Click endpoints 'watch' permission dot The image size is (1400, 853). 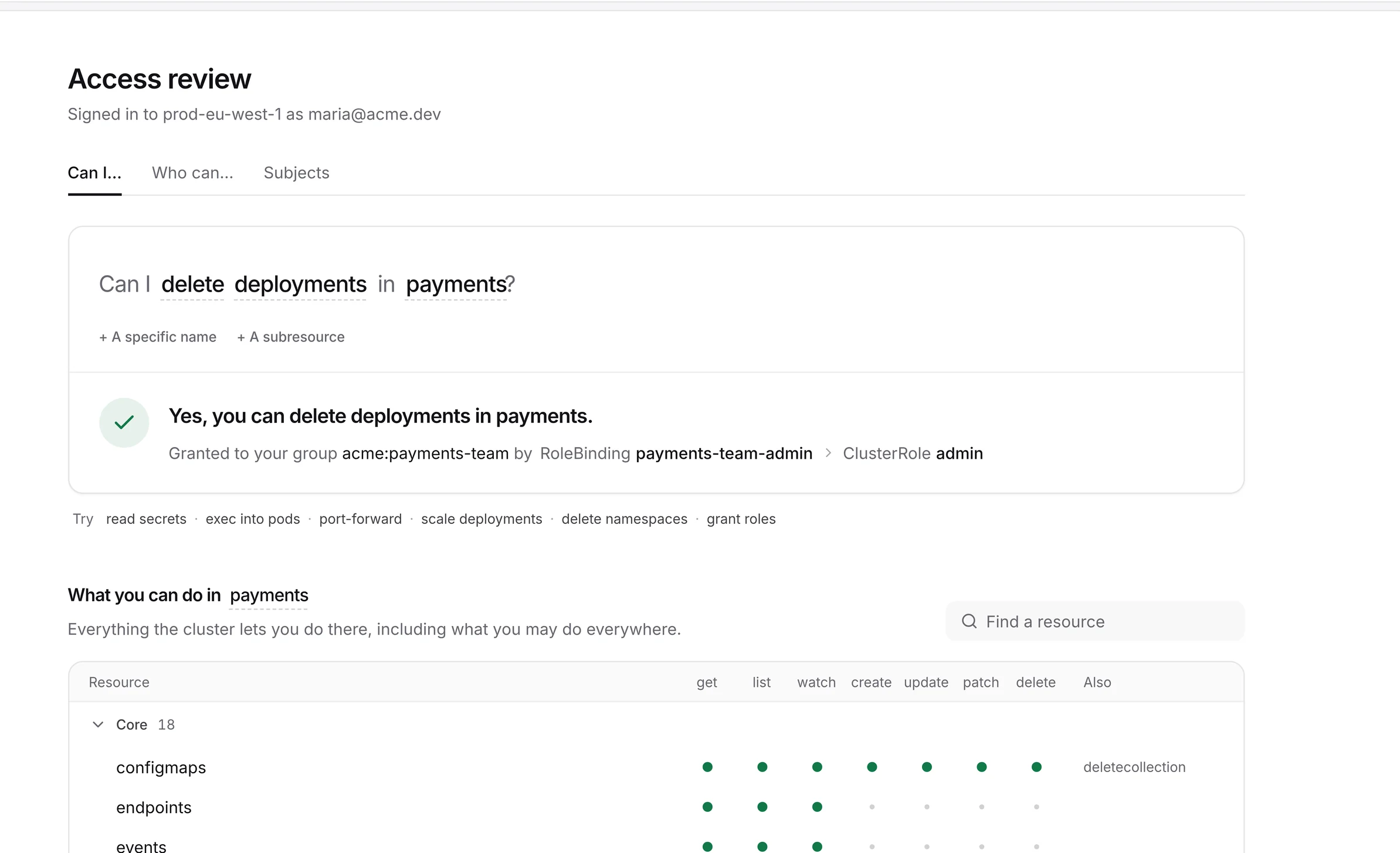(817, 807)
